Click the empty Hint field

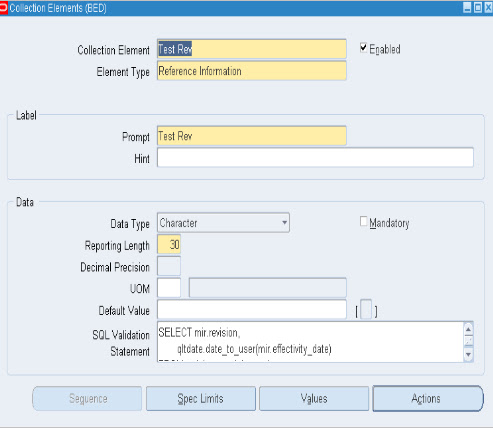point(315,157)
